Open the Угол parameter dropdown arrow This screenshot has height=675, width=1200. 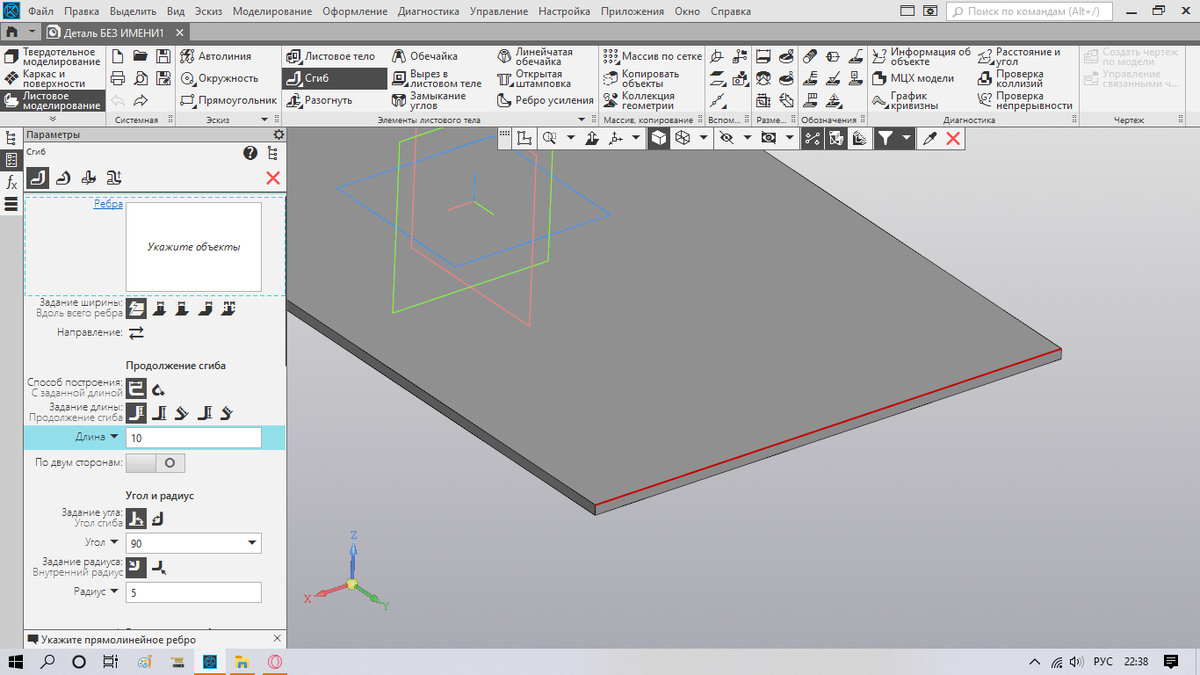pyautogui.click(x=113, y=542)
